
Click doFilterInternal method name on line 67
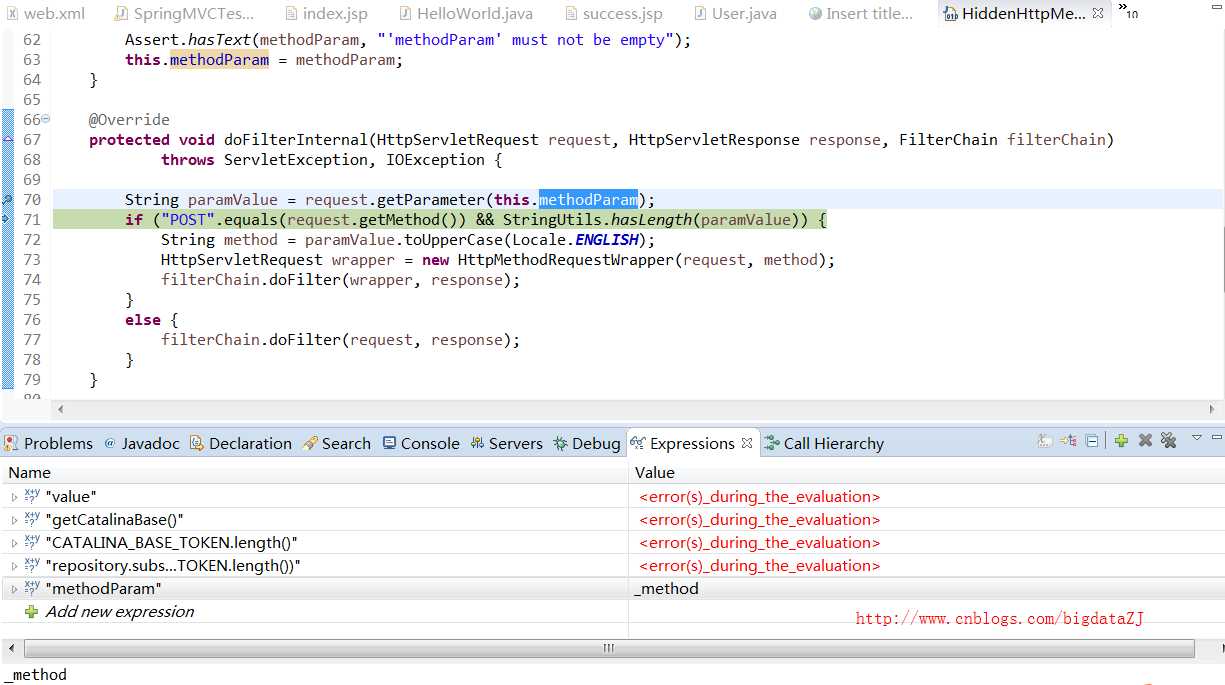[x=296, y=140]
